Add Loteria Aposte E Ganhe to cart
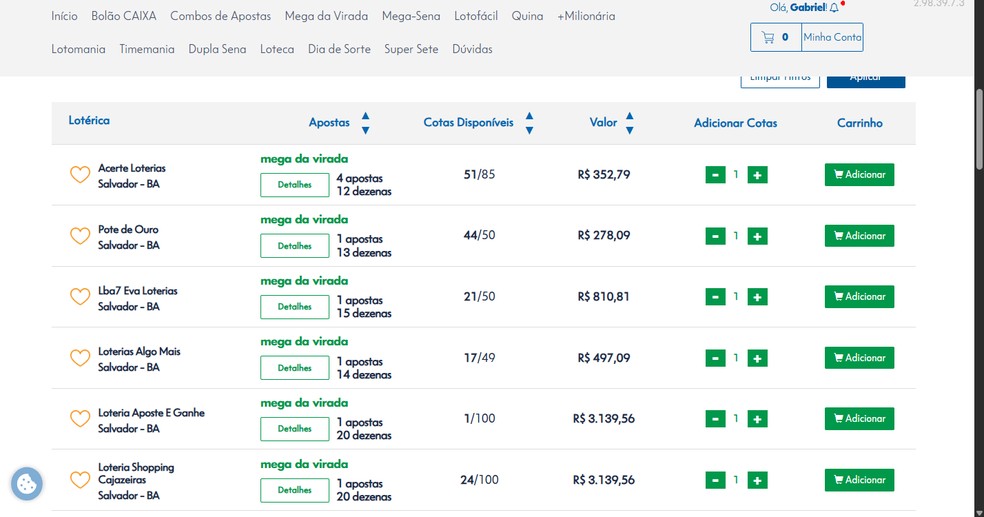984x517 pixels. [859, 419]
